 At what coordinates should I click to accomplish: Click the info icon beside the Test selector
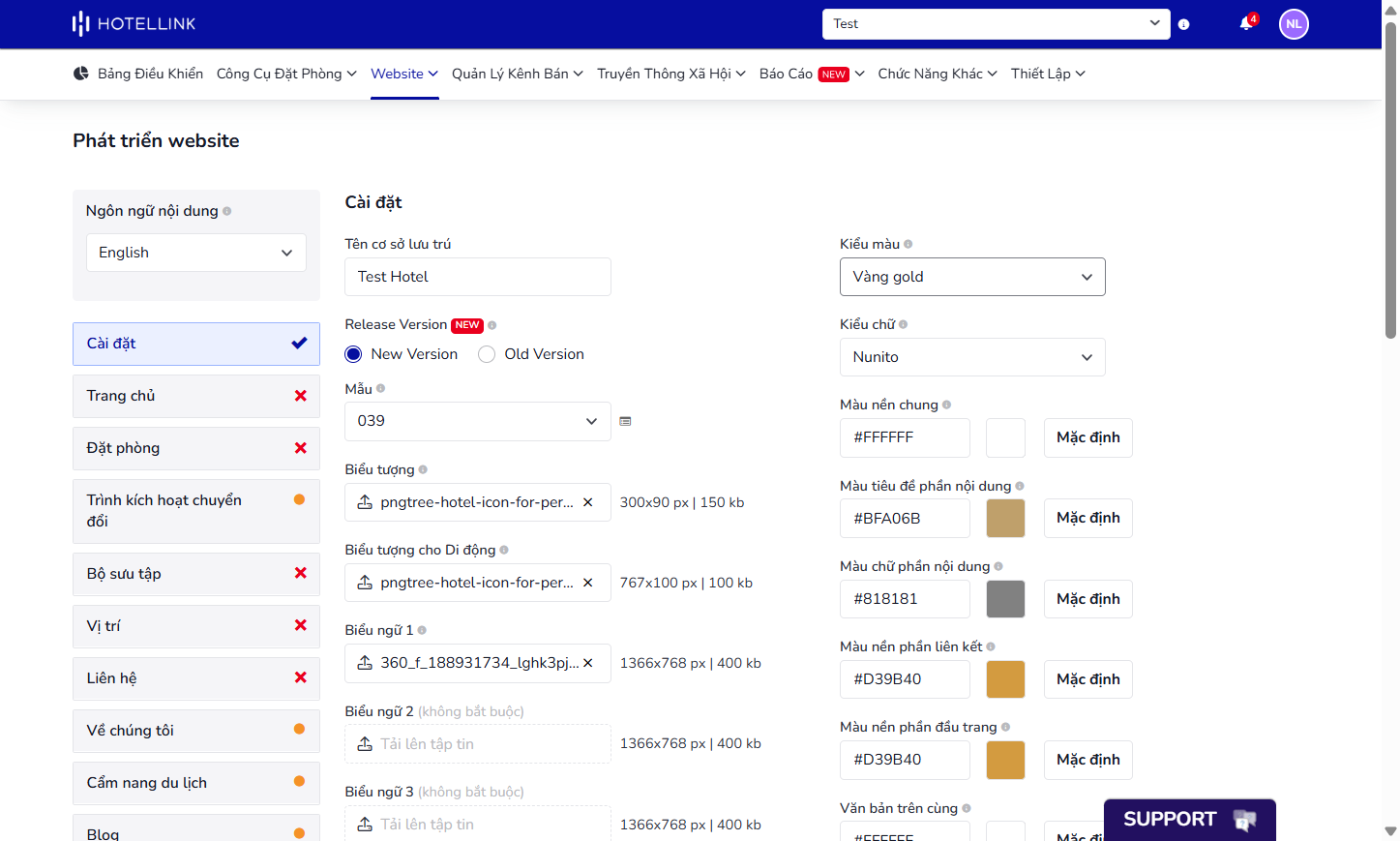(1183, 24)
